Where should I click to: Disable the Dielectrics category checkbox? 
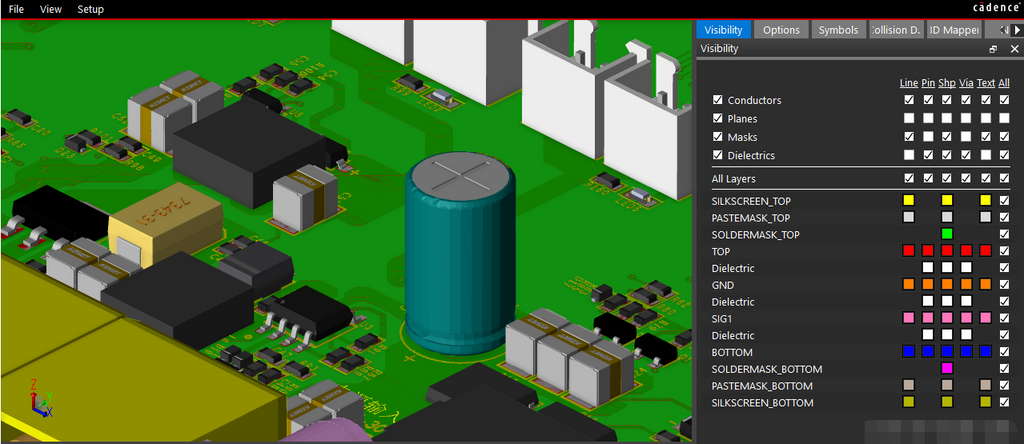pyautogui.click(x=718, y=155)
